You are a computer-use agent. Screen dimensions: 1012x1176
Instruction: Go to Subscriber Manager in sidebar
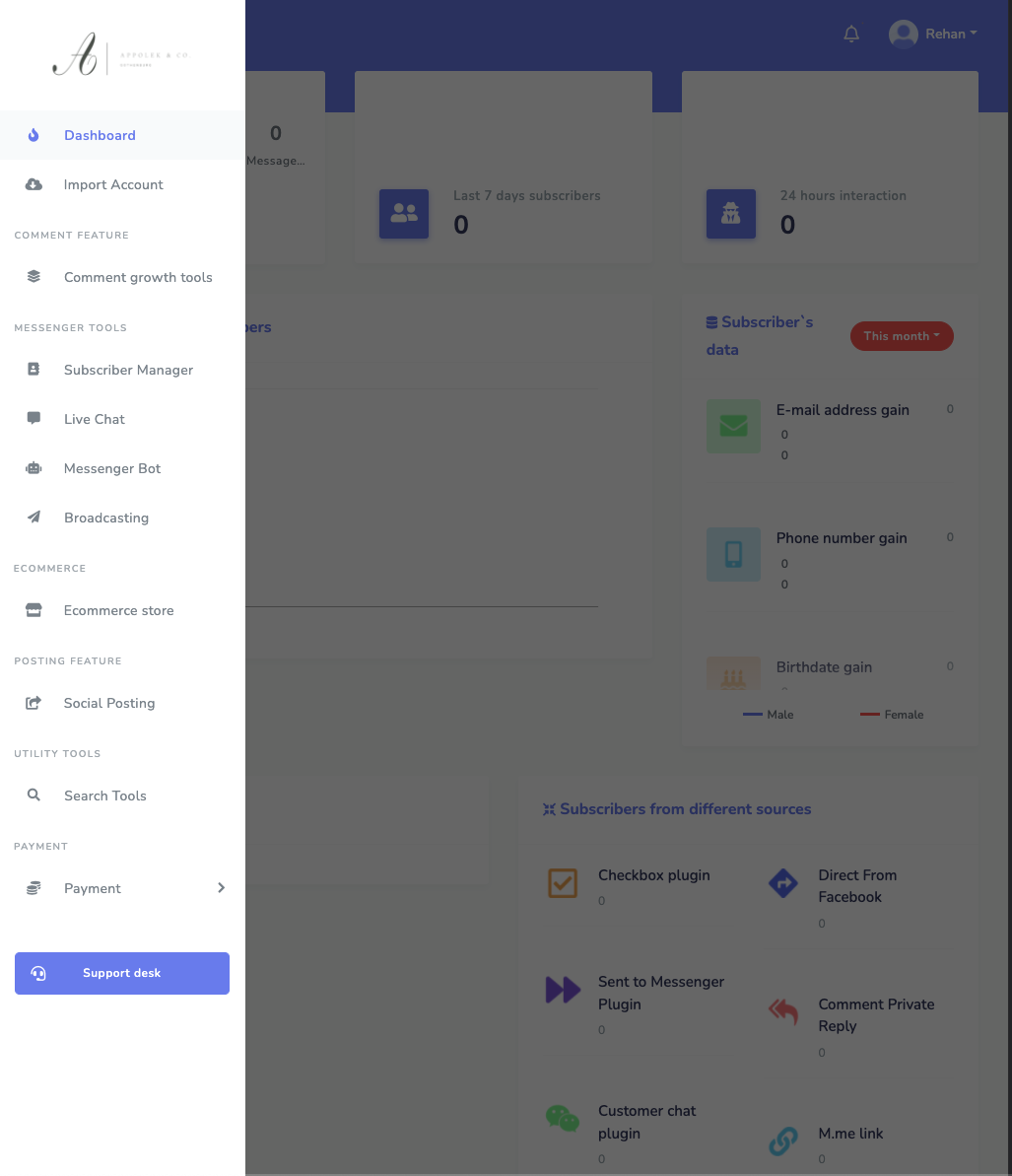click(128, 370)
